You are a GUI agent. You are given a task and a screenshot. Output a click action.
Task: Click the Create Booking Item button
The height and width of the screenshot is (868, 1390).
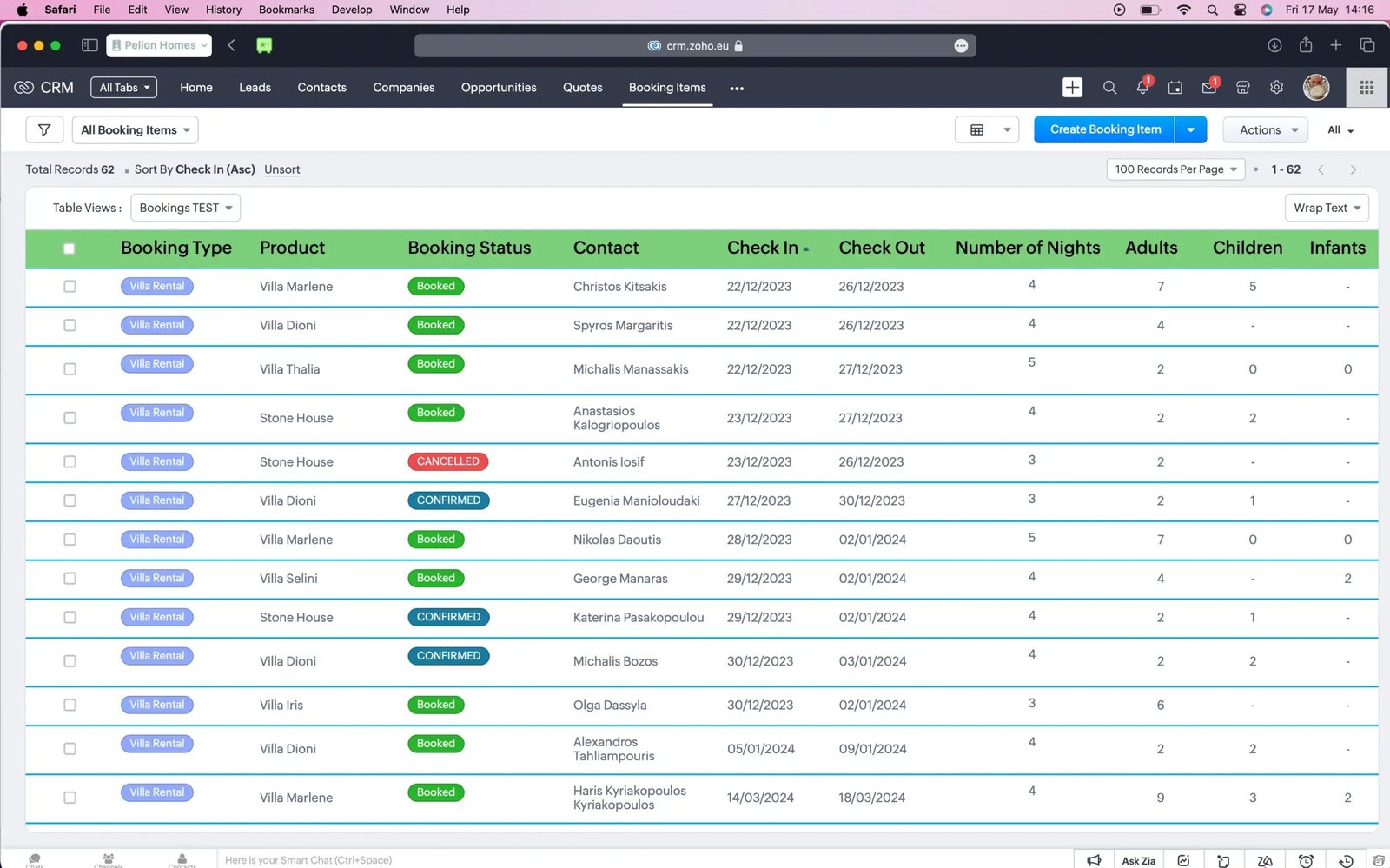1104,129
